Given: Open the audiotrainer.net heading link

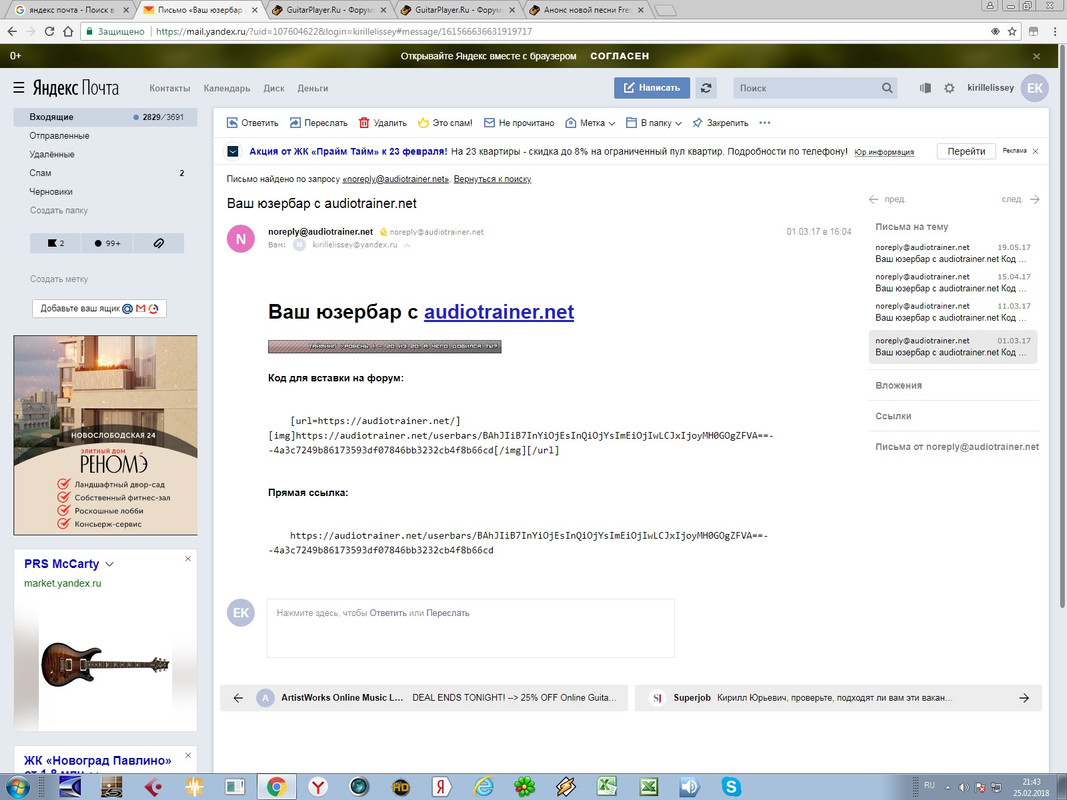Looking at the screenshot, I should click(x=499, y=312).
